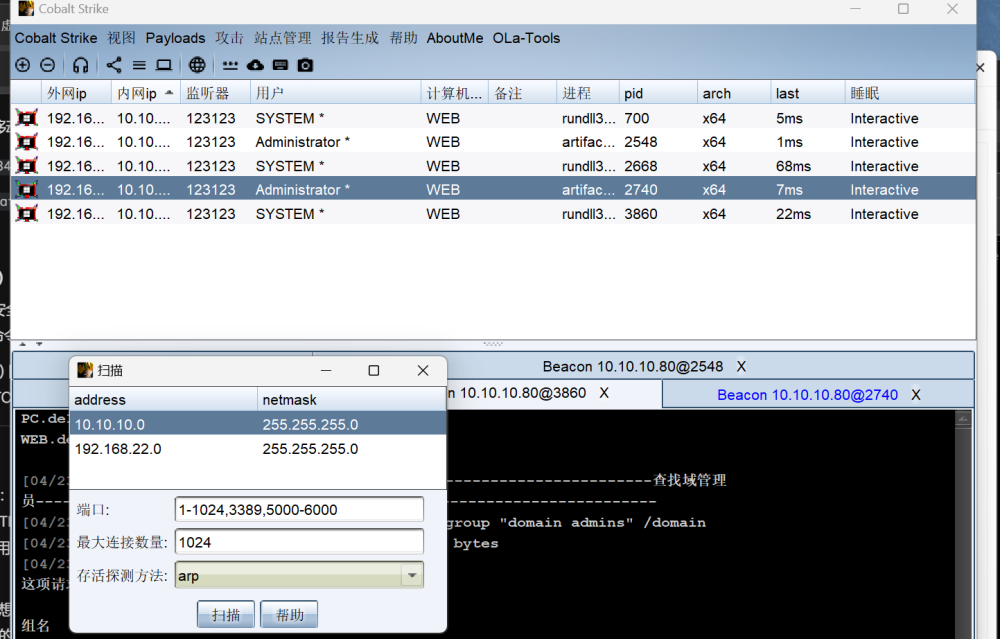Screen dimensions: 1000x639
Task: Show session table with three-lines icon
Action: point(139,65)
